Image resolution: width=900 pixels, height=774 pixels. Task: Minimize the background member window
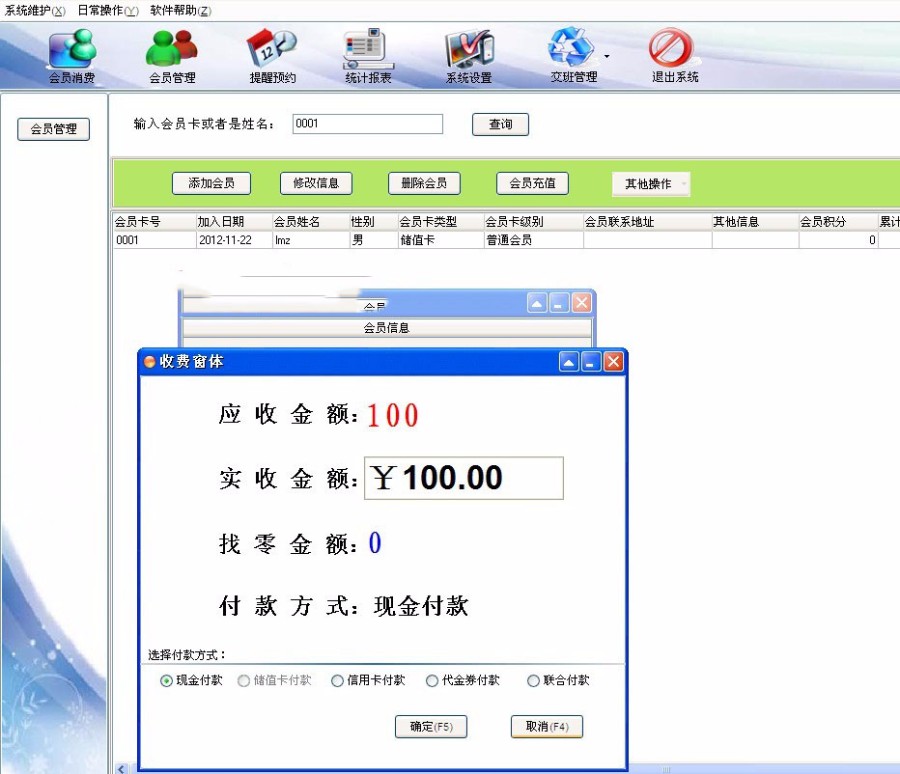click(559, 303)
